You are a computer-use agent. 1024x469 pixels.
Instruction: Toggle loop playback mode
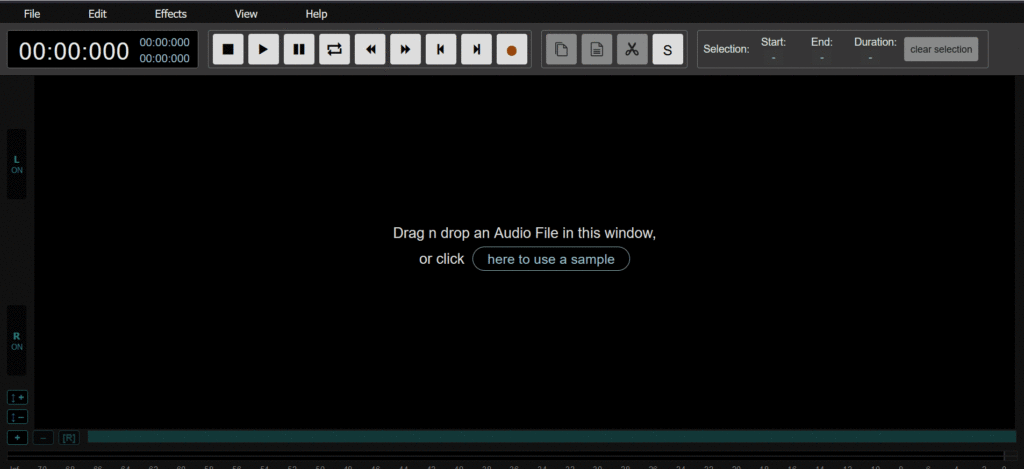click(334, 49)
